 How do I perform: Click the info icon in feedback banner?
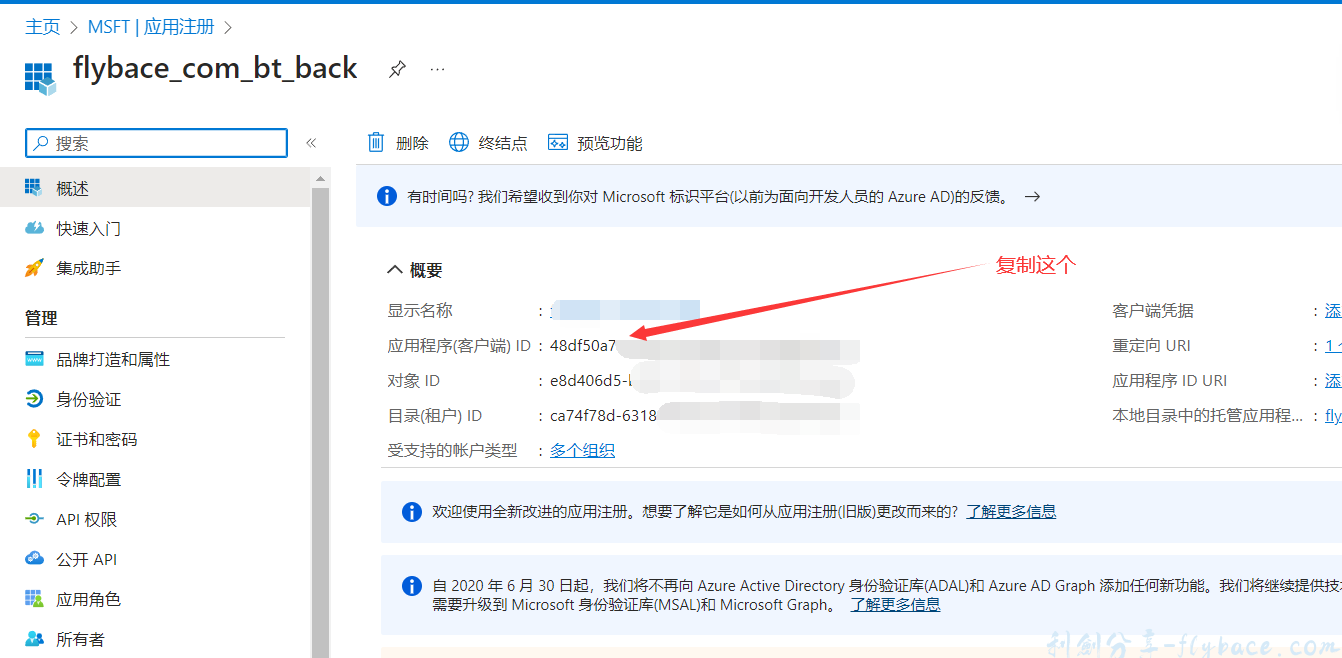387,197
